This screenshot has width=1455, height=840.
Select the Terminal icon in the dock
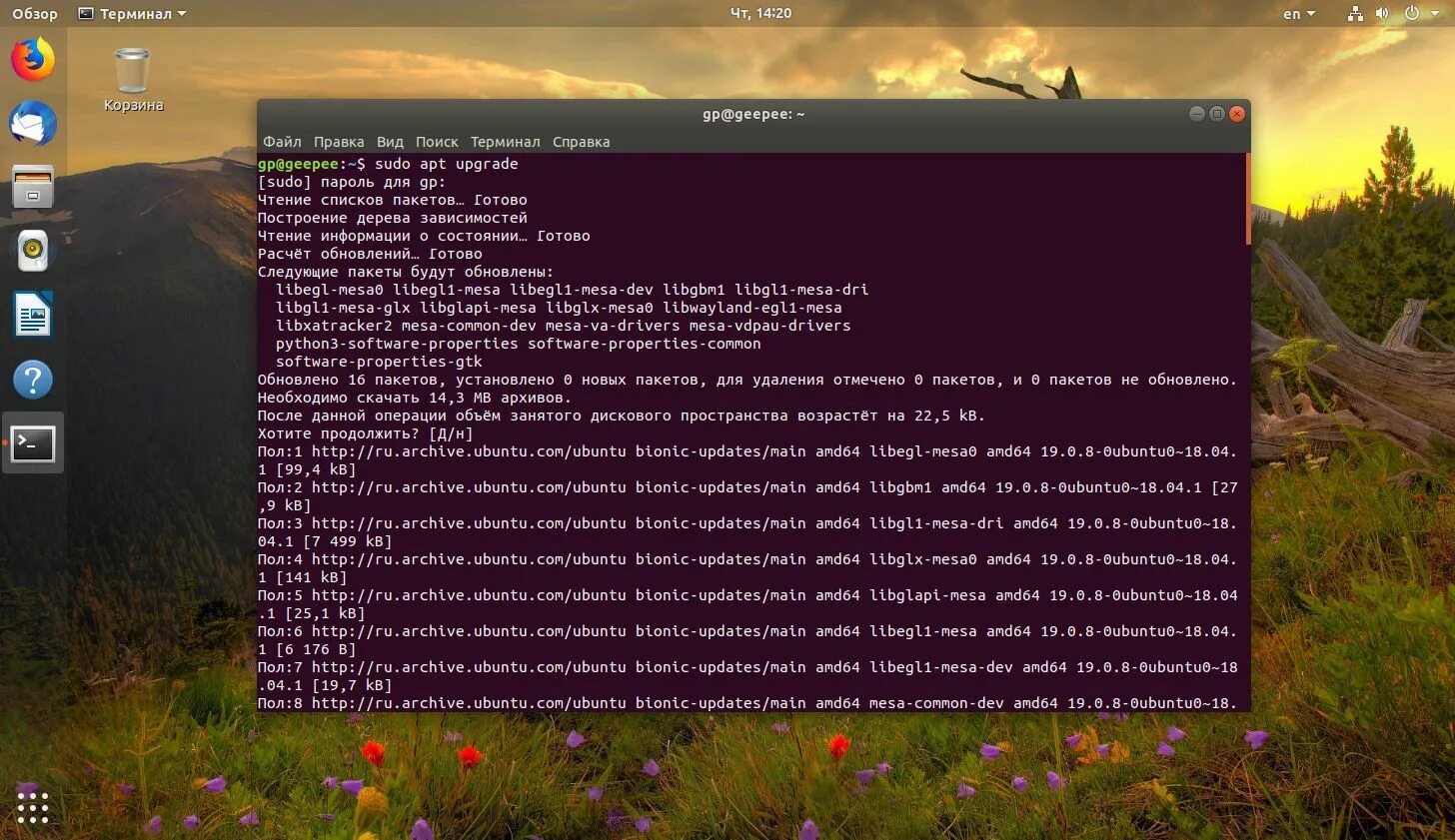[33, 442]
